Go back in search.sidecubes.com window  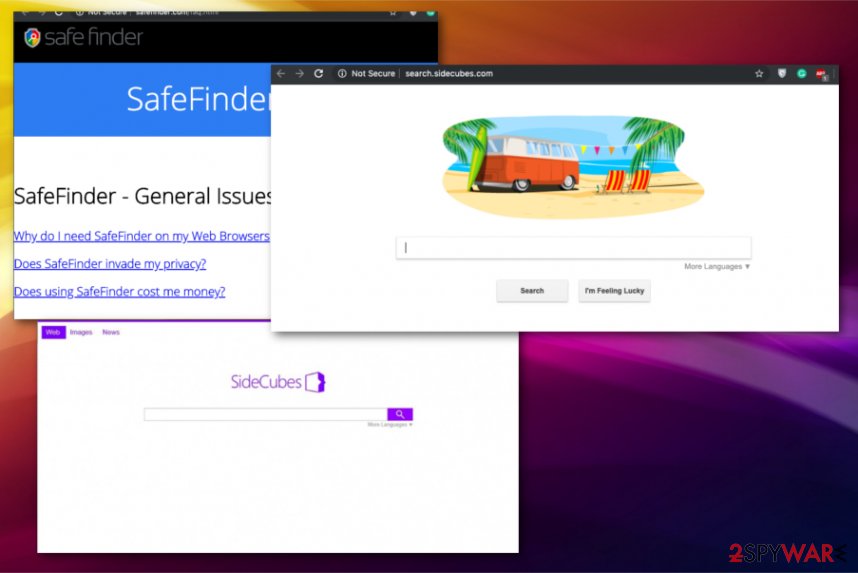(x=281, y=73)
